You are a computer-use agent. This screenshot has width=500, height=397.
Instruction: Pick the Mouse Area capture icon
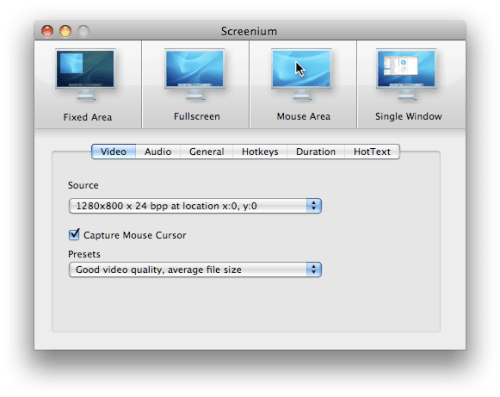click(302, 74)
